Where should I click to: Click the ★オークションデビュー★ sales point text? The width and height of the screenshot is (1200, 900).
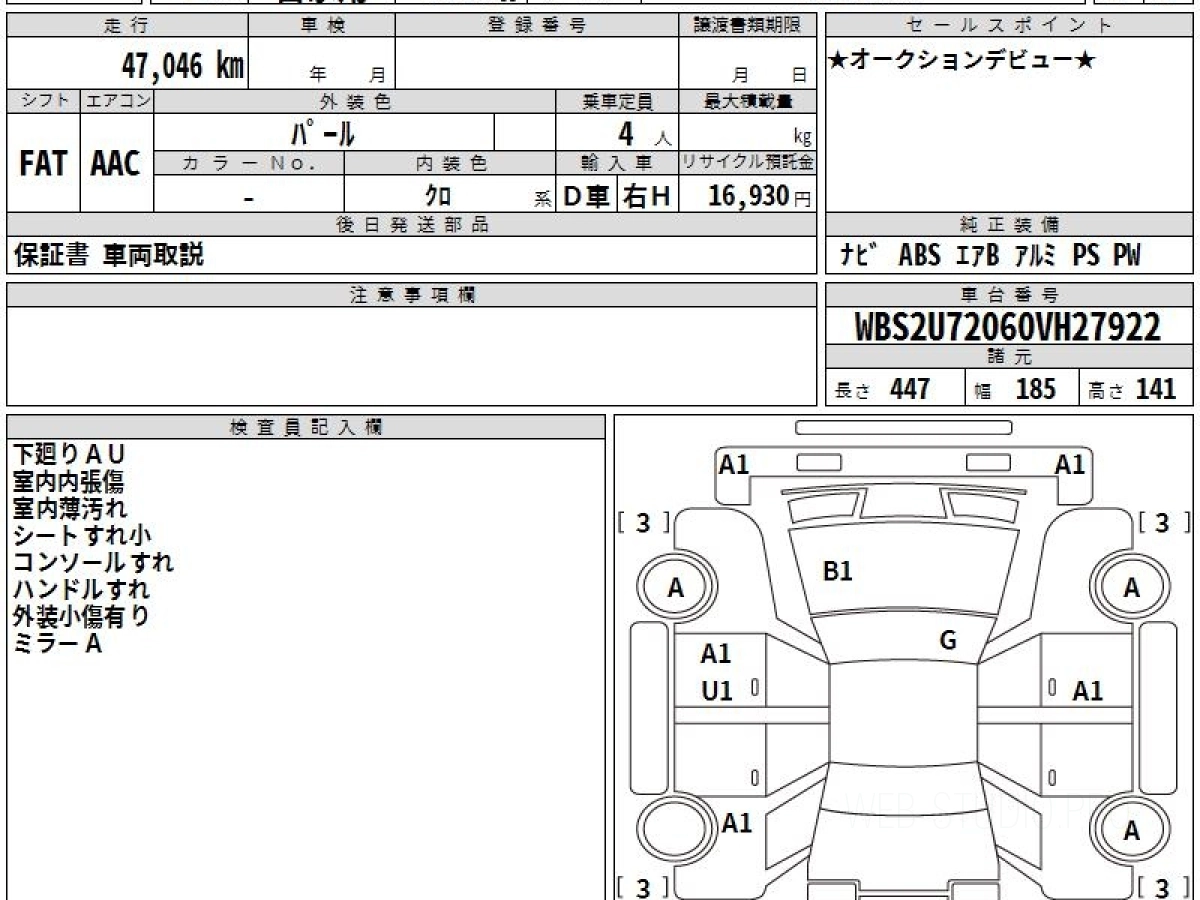[x=962, y=61]
